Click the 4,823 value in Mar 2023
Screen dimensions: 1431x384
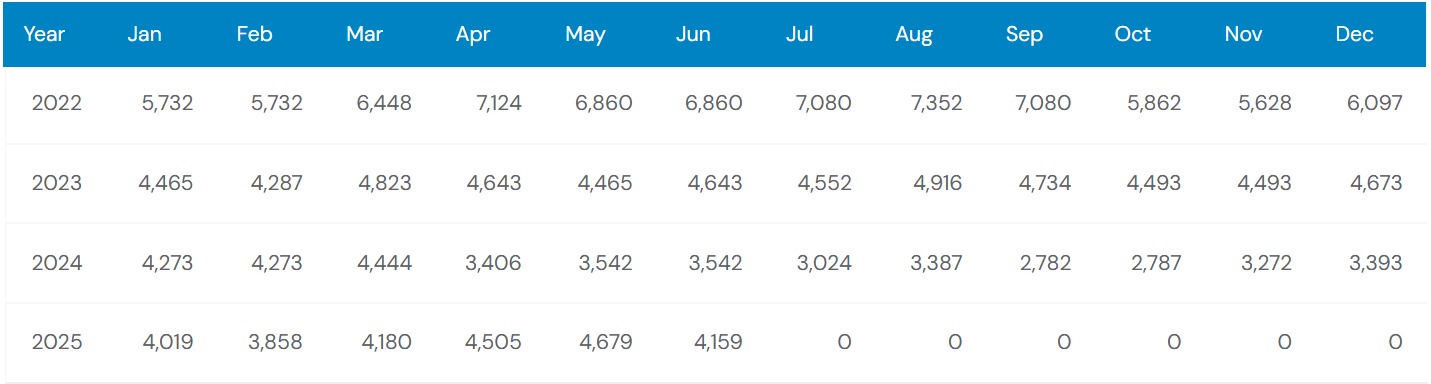tap(385, 183)
